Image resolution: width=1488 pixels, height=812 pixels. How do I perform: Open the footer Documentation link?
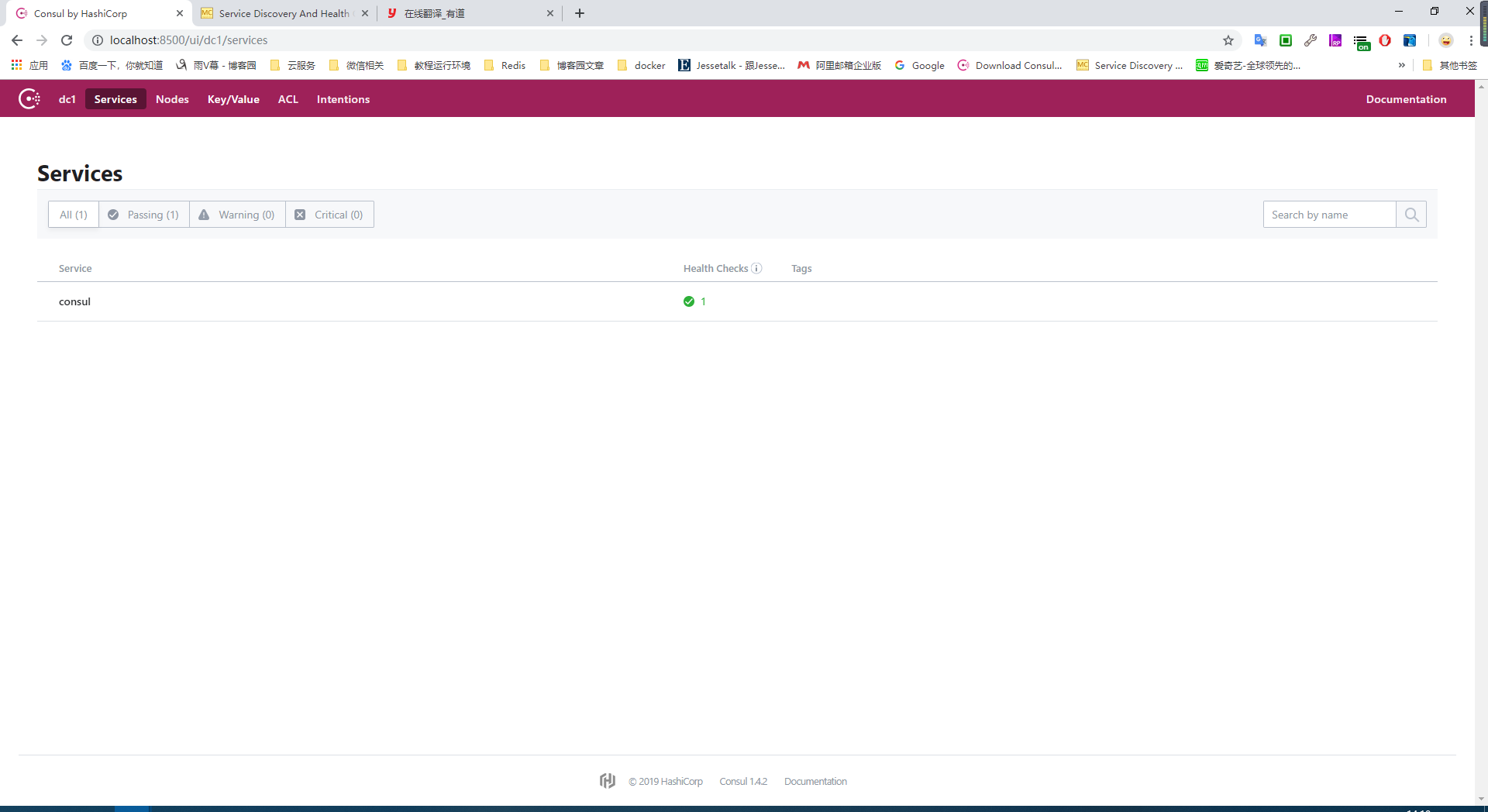[x=815, y=781]
